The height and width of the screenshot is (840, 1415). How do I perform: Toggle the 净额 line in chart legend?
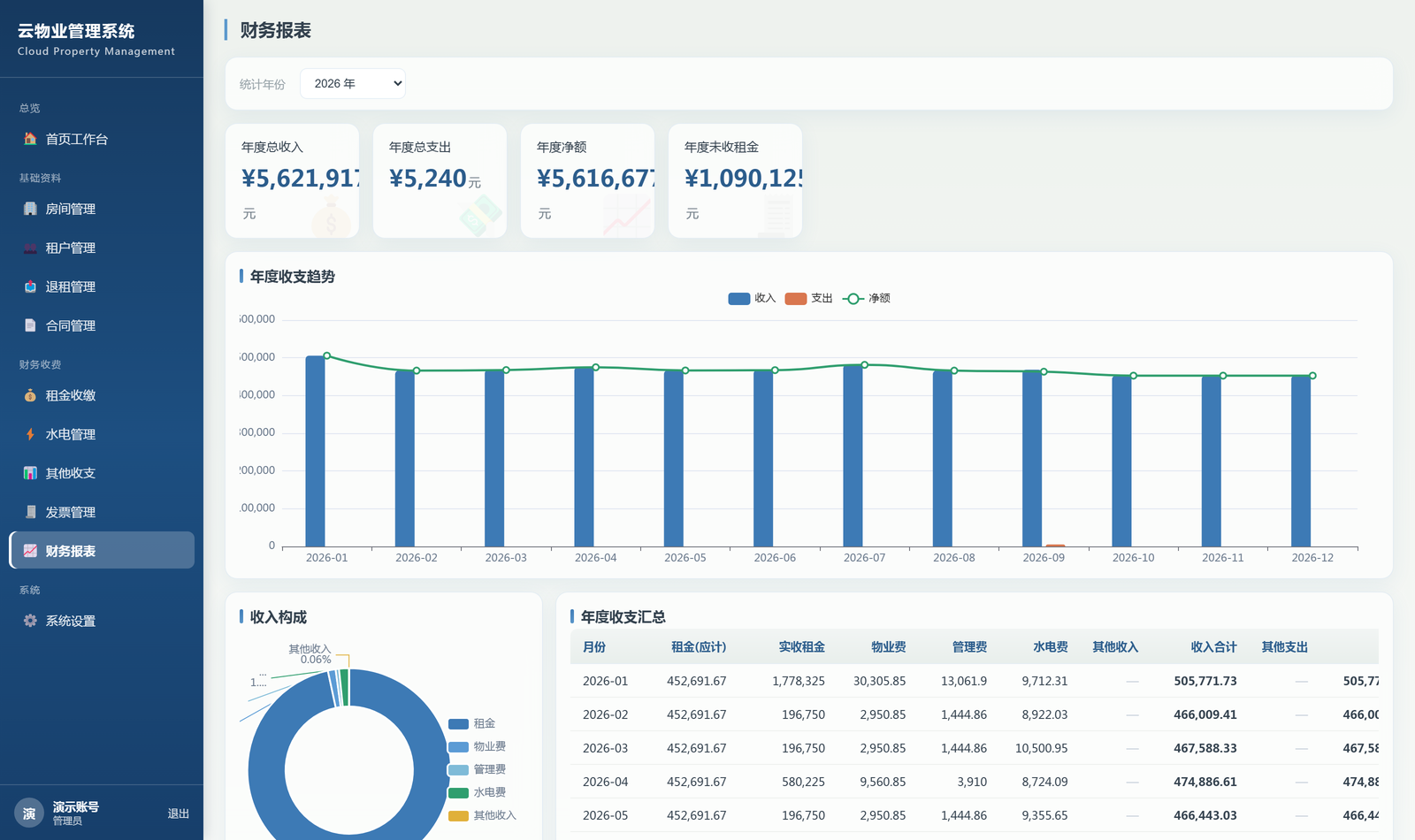click(867, 299)
